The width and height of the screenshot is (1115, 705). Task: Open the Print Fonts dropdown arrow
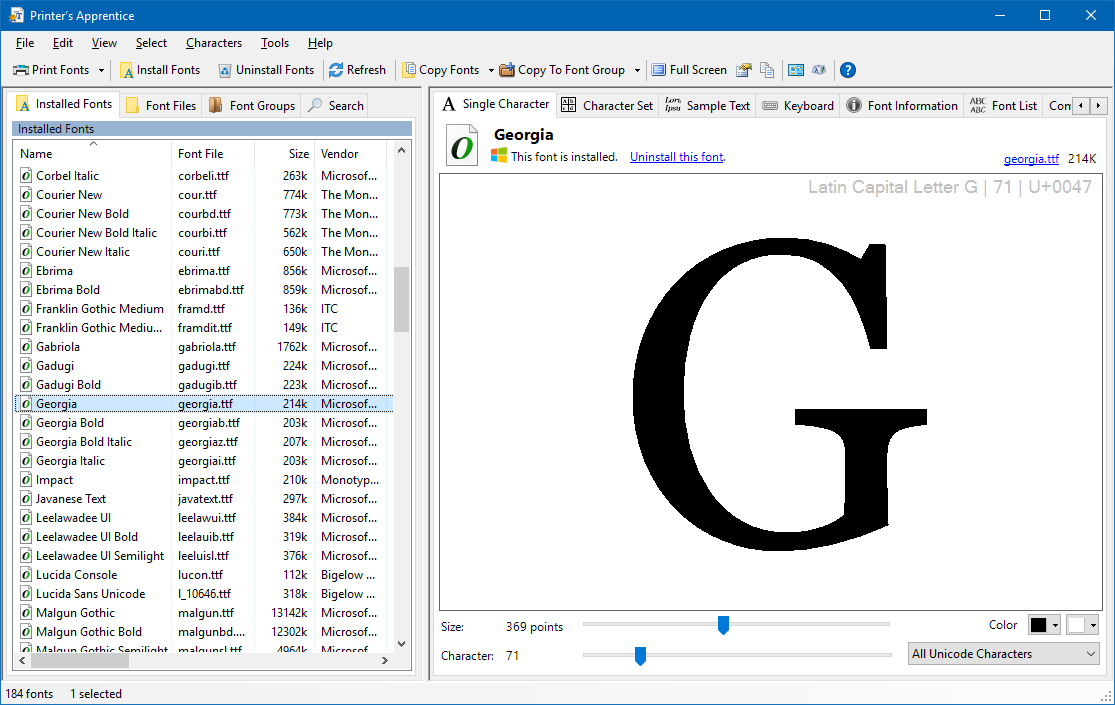click(101, 70)
